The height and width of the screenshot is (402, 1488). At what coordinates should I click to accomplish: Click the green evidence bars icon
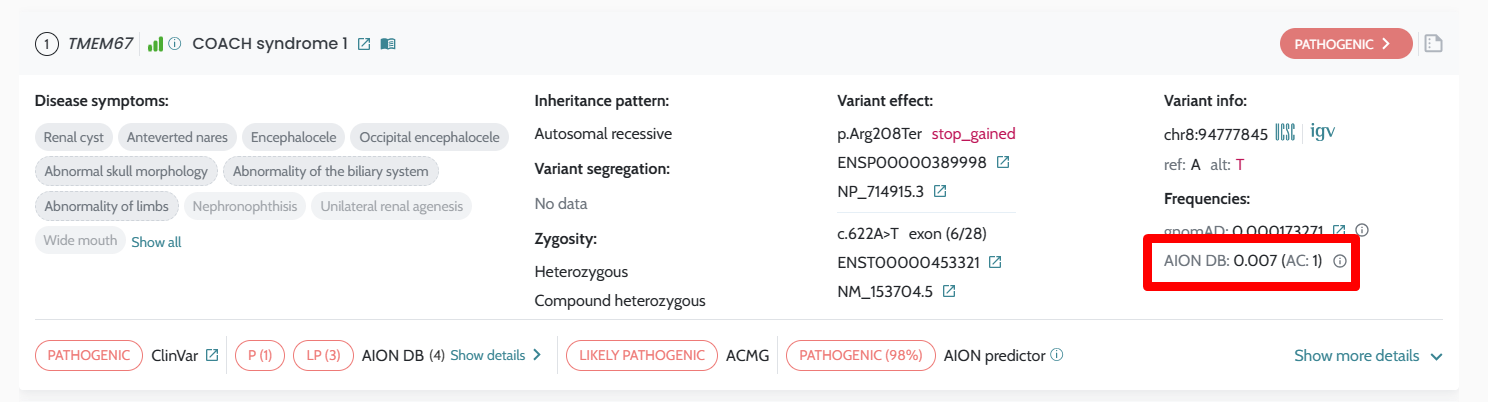tap(155, 44)
